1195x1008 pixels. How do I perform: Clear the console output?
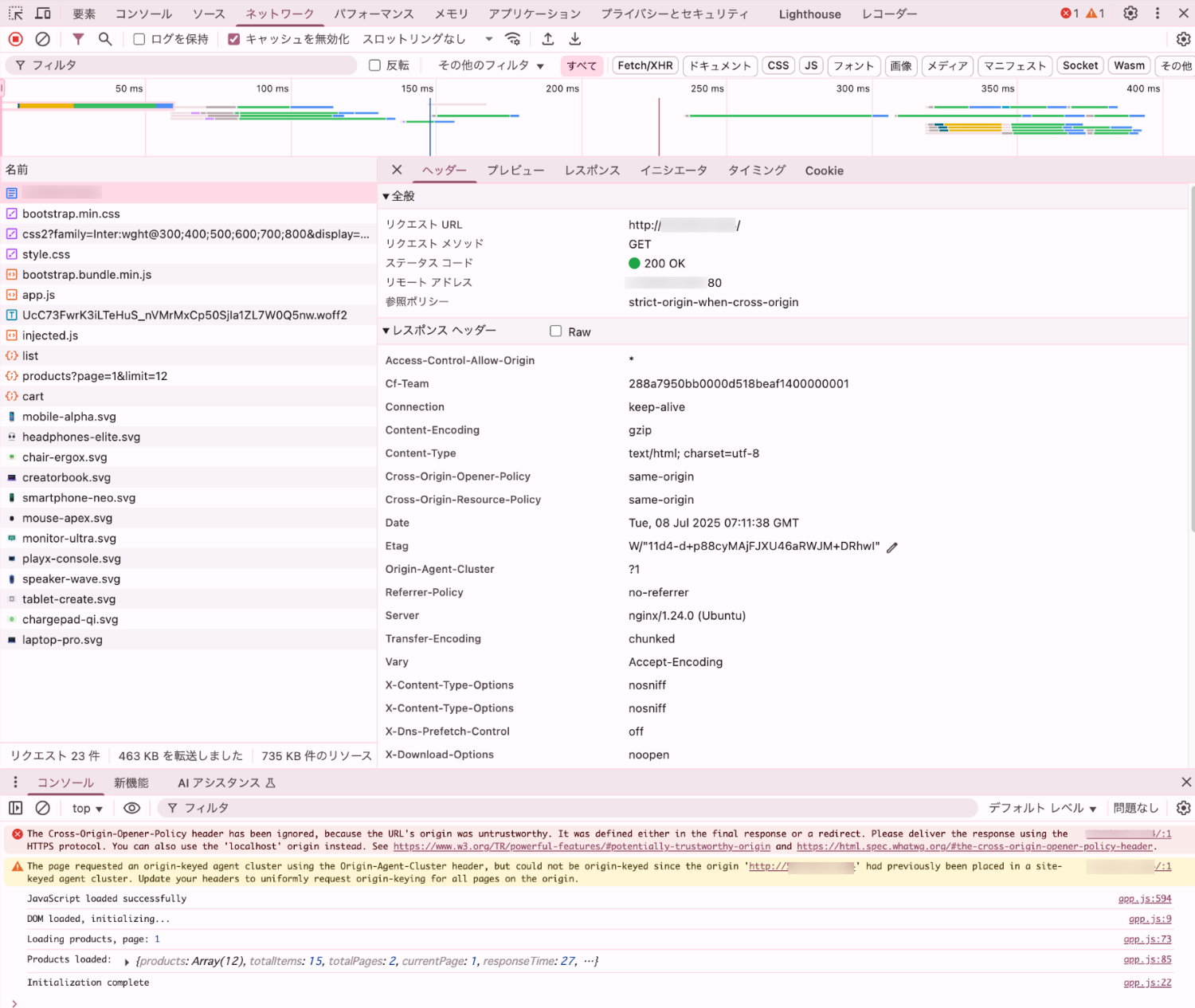click(x=43, y=808)
